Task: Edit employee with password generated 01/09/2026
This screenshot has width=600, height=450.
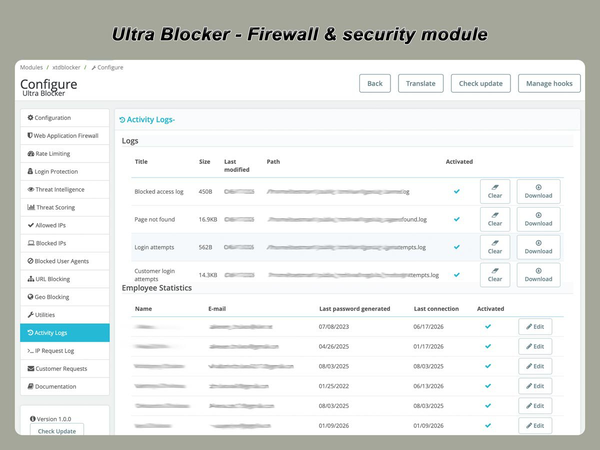Action: pos(535,425)
